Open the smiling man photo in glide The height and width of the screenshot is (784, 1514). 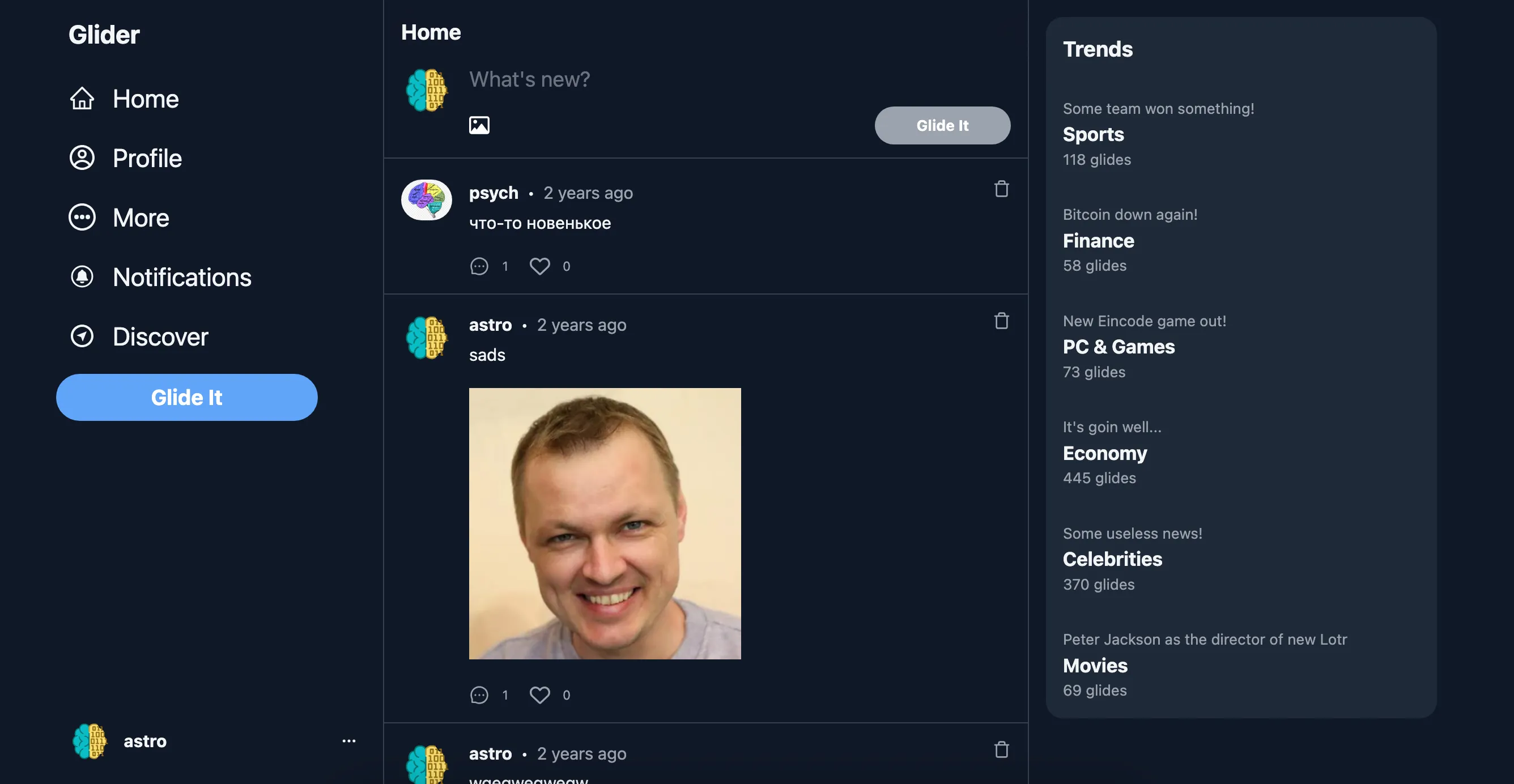click(x=604, y=523)
